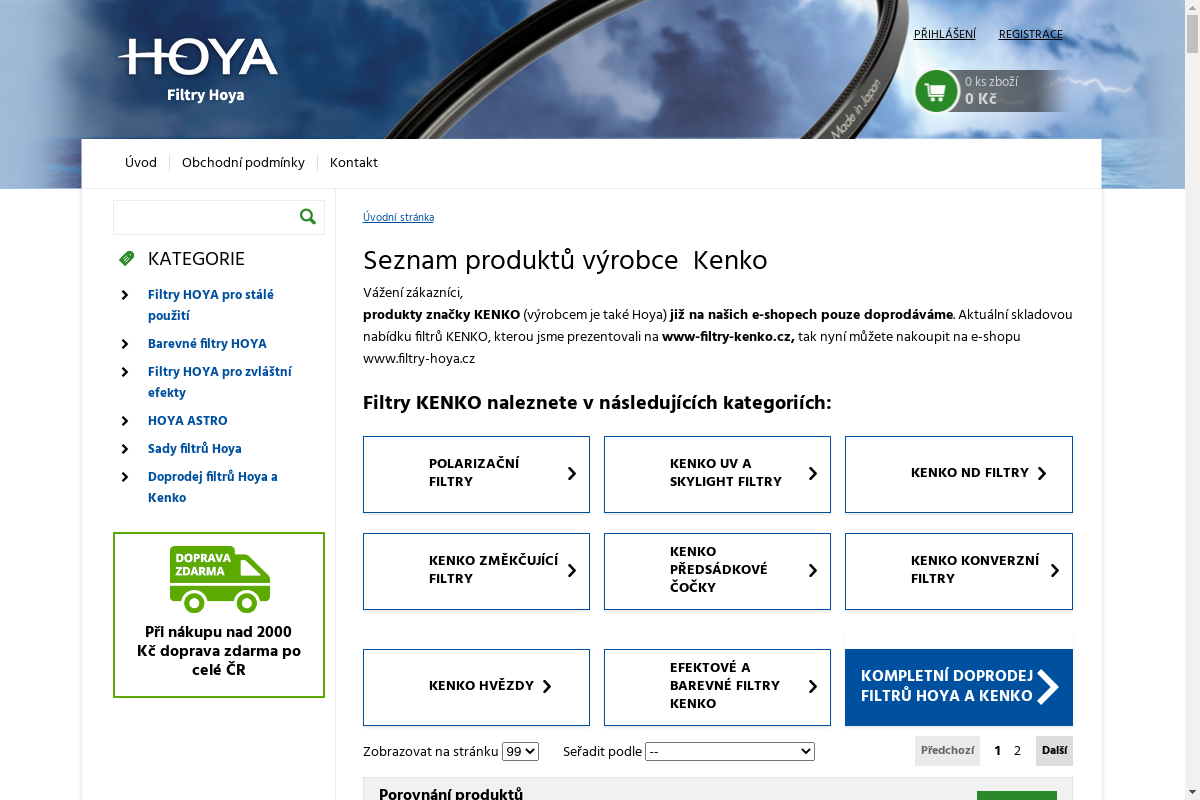The height and width of the screenshot is (800, 1200).
Task: Select page 2 of results
Action: point(1017,750)
